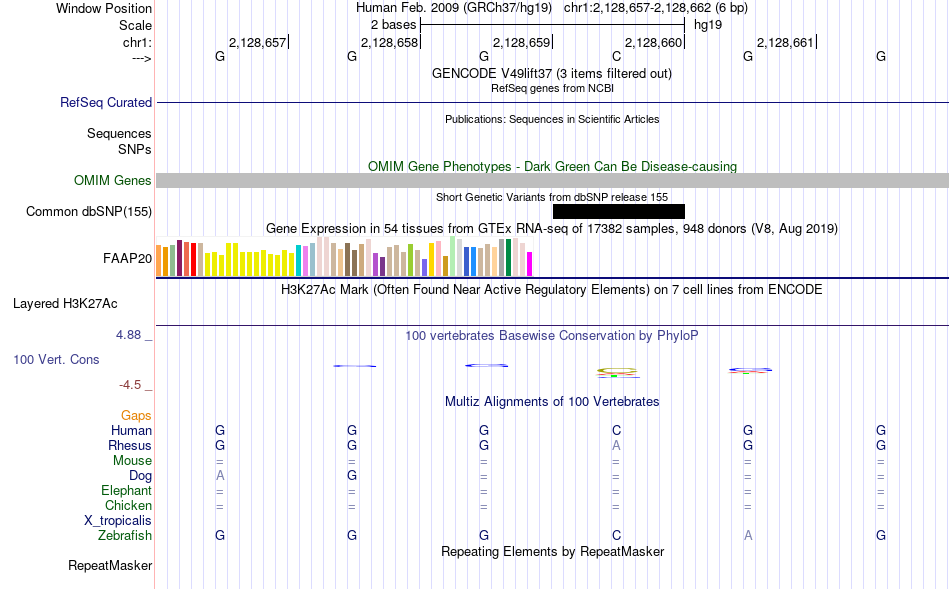Click the gray OMIM Genes bar
The image size is (950, 589).
553,181
